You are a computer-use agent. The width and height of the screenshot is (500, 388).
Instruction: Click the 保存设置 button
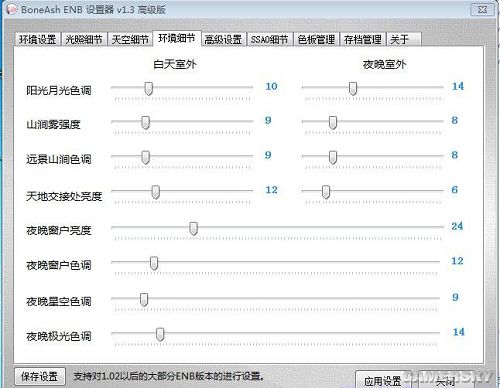pyautogui.click(x=40, y=377)
